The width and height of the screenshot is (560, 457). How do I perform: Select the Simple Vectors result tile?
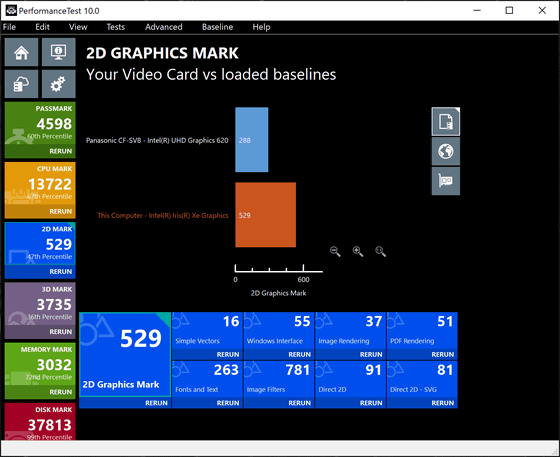[207, 331]
